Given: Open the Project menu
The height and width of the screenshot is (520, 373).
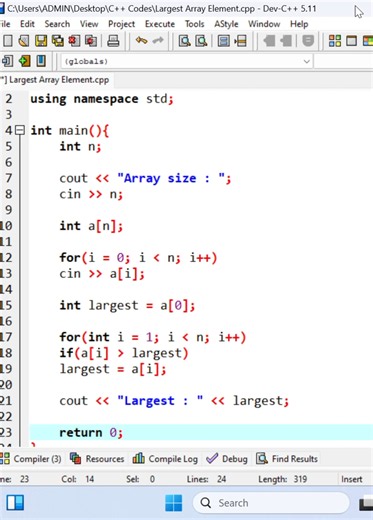Looking at the screenshot, I should [x=121, y=24].
